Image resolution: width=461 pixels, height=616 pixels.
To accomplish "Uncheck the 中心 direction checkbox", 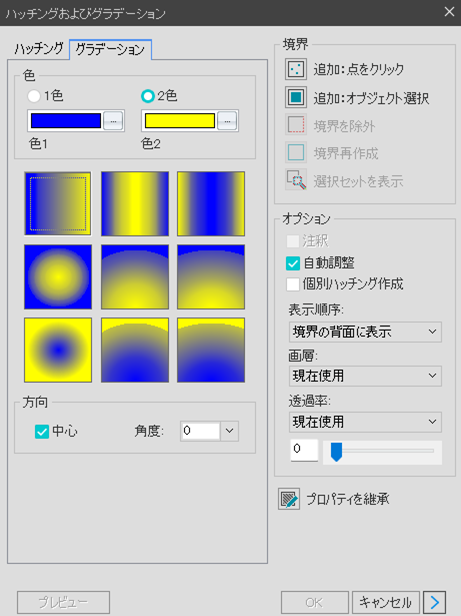I will click(42, 431).
